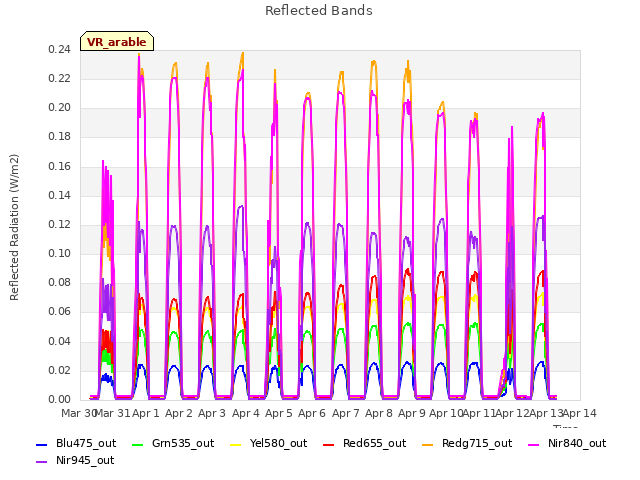Click the Apr 9 x-axis tick label
This screenshot has width=640, height=480.
tap(412, 413)
